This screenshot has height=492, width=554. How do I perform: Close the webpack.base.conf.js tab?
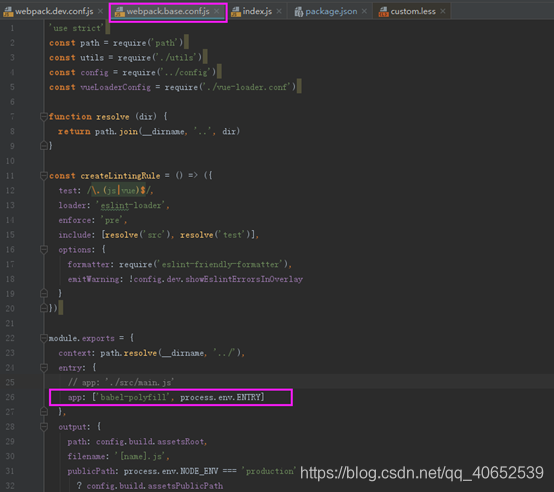click(x=217, y=11)
